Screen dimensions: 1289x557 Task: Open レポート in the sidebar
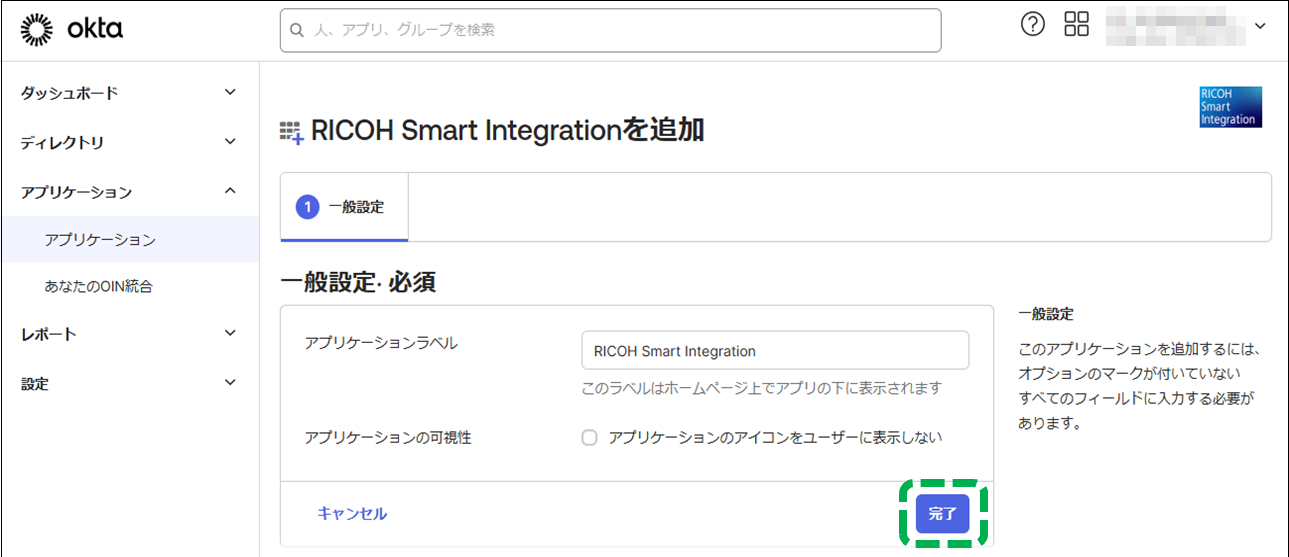(x=49, y=334)
